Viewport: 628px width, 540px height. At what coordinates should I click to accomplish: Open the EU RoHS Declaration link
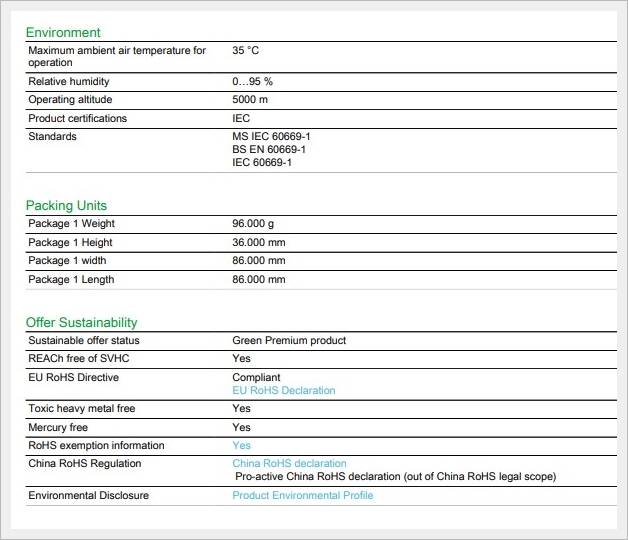click(283, 390)
